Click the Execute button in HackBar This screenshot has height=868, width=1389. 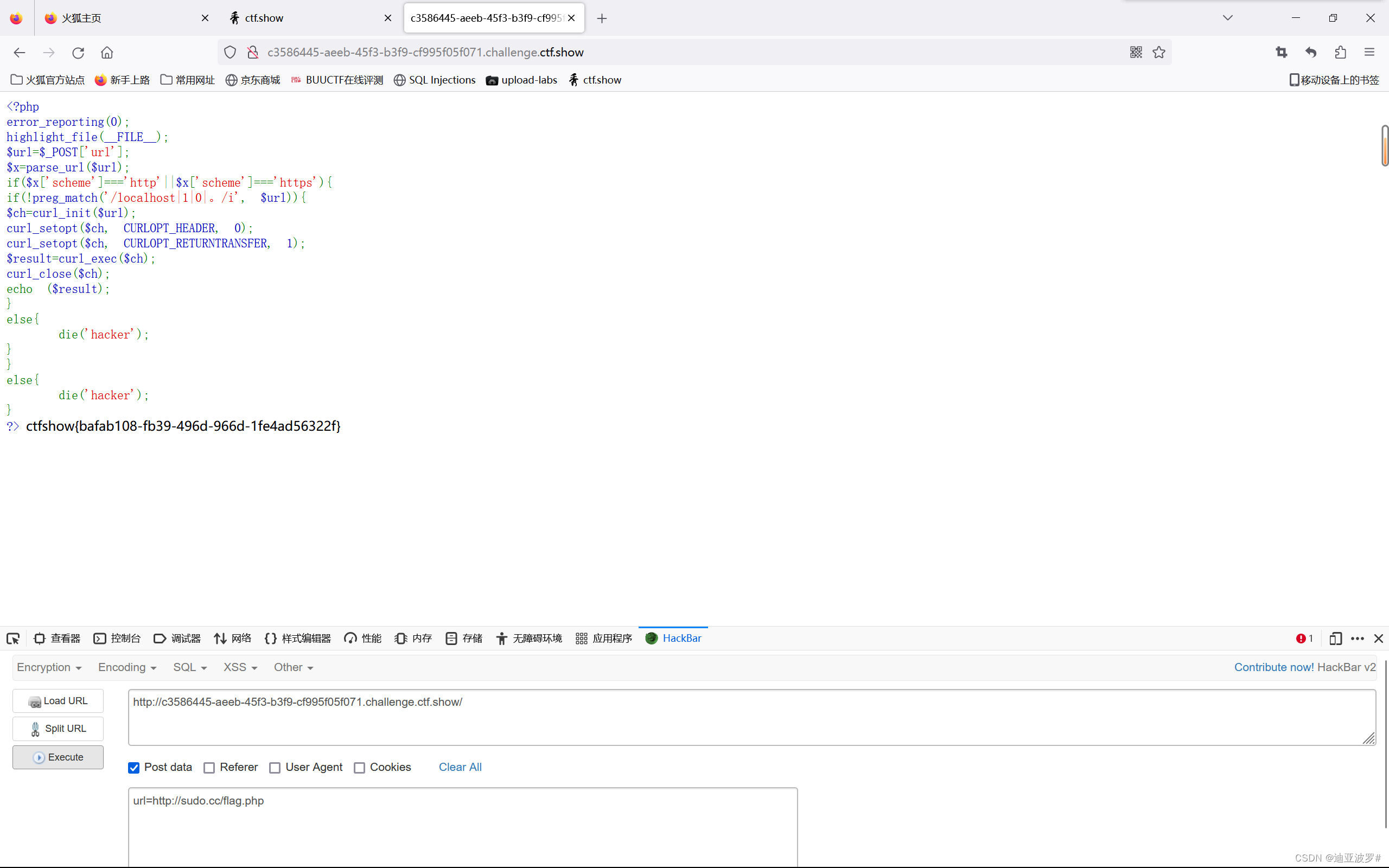click(x=58, y=757)
